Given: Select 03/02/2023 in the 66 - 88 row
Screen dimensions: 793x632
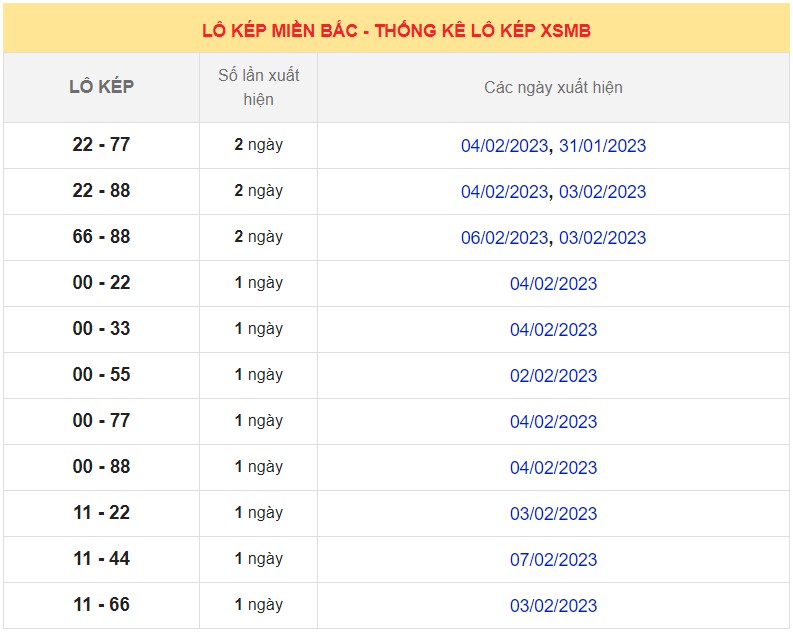Looking at the screenshot, I should 602,238.
